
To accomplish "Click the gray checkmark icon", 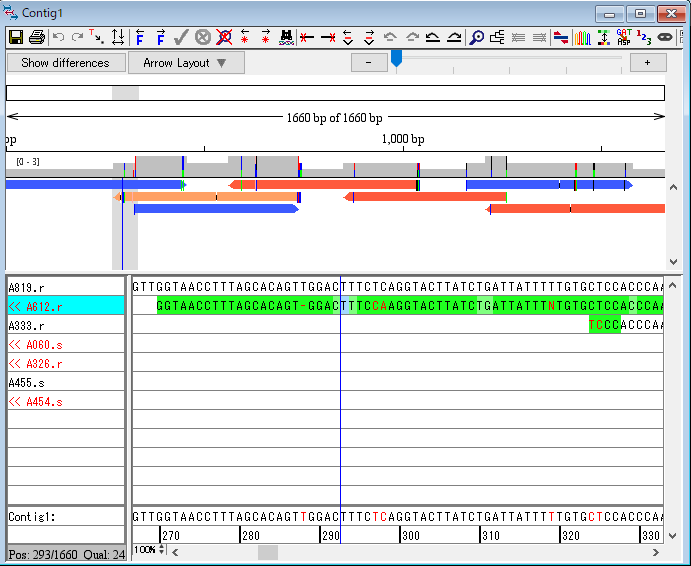I will 181,37.
